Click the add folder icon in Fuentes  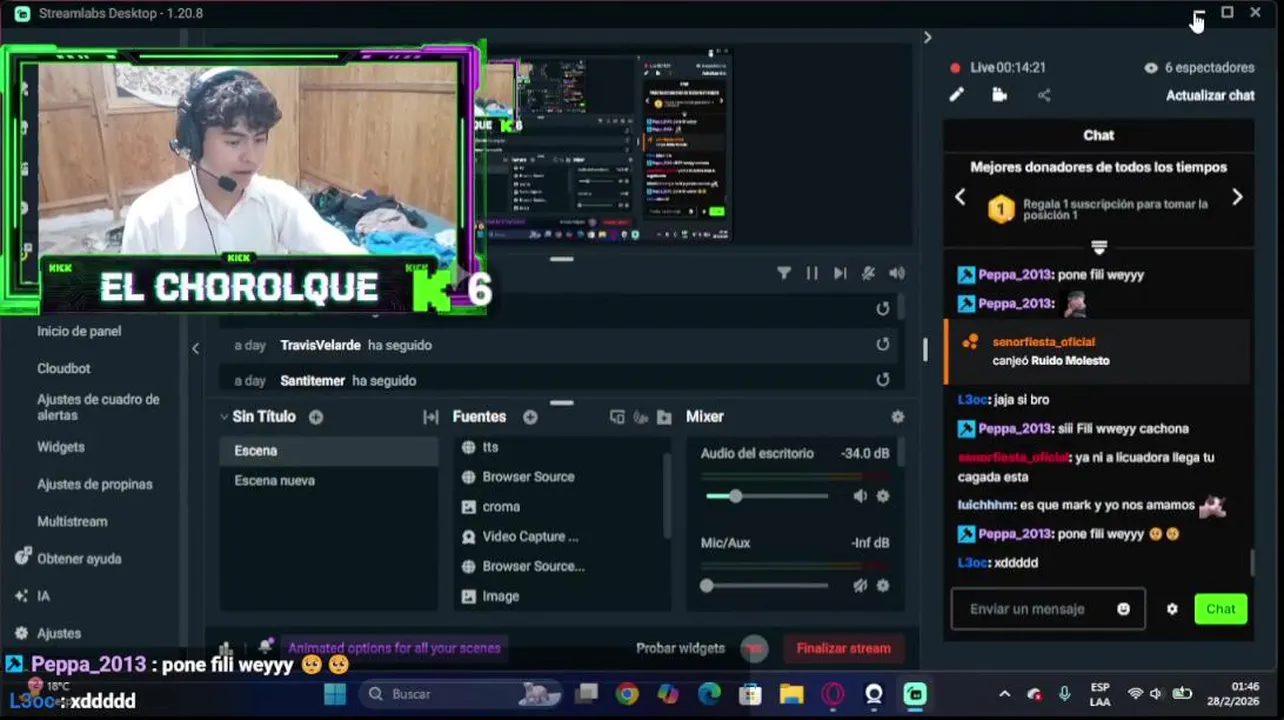[x=664, y=417]
